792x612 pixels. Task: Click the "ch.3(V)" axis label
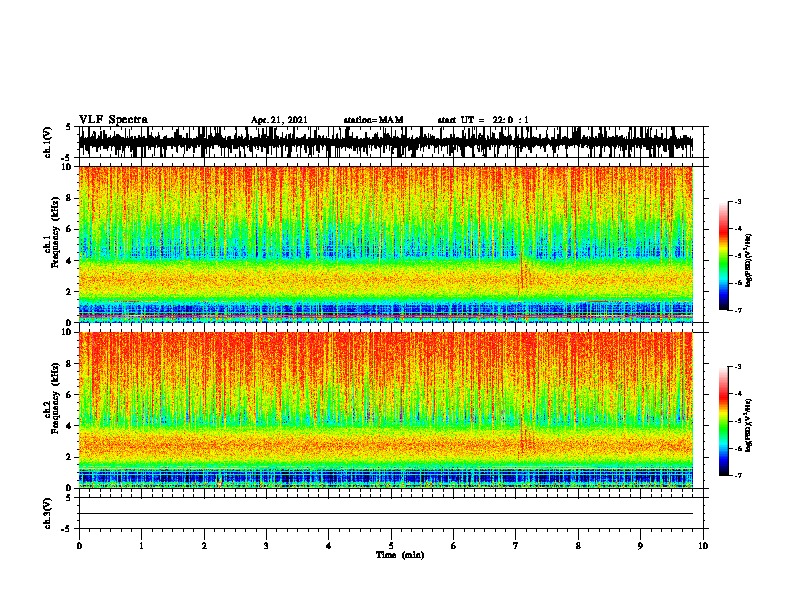pos(48,513)
